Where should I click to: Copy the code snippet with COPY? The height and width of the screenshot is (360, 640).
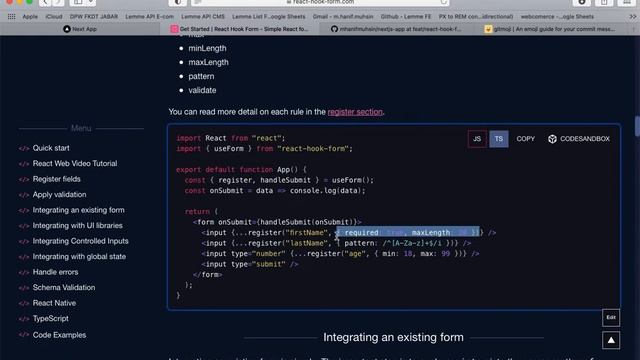click(525, 139)
